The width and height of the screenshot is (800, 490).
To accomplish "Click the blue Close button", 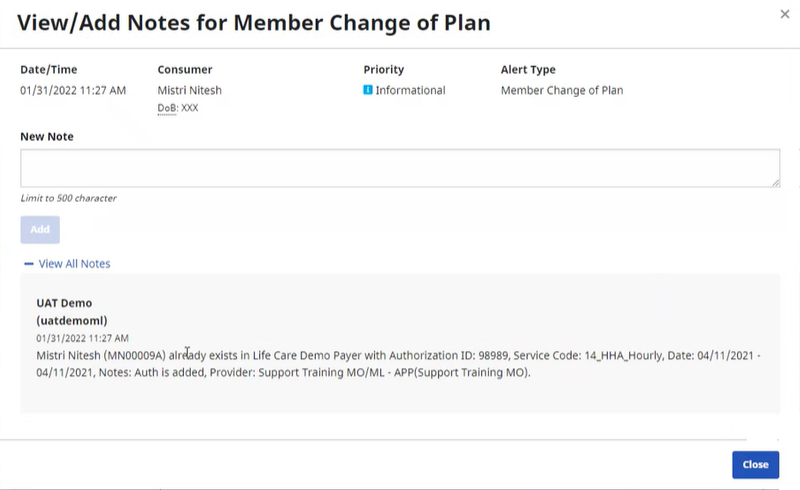I will click(x=755, y=464).
